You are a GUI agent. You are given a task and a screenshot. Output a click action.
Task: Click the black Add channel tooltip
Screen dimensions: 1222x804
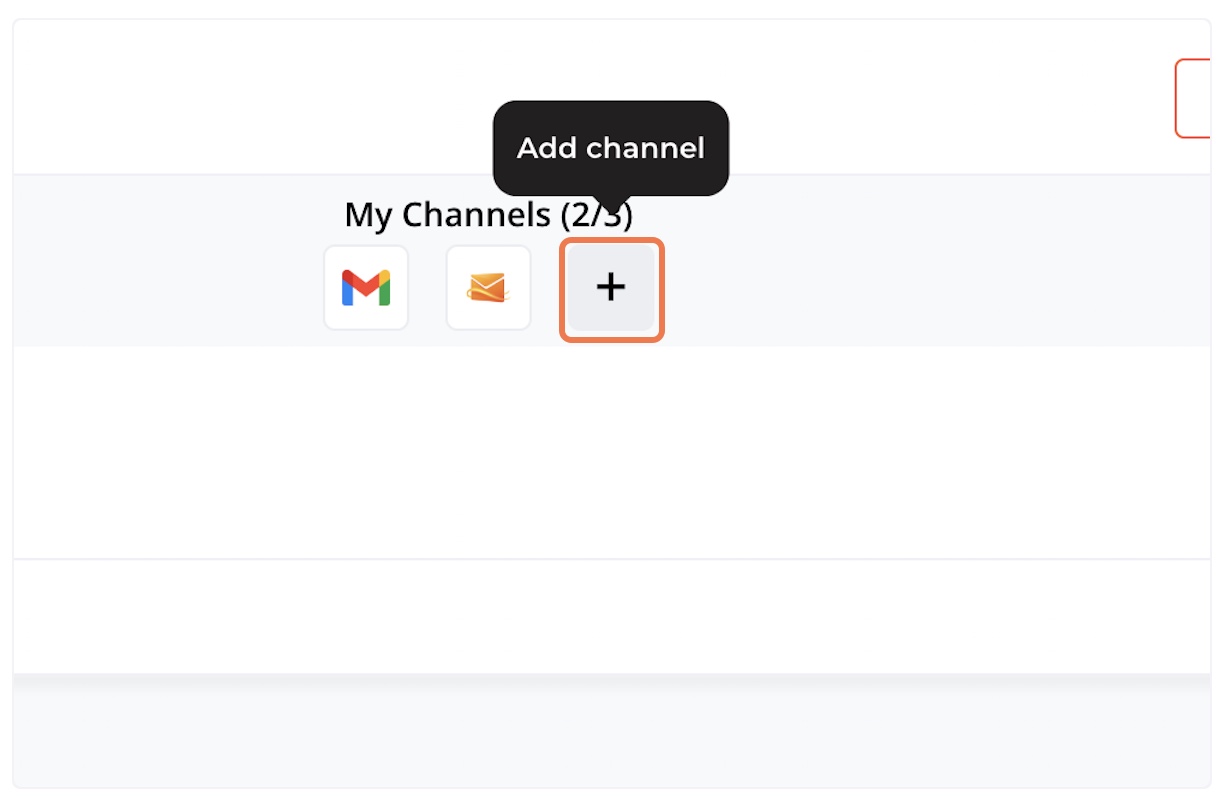pos(611,148)
